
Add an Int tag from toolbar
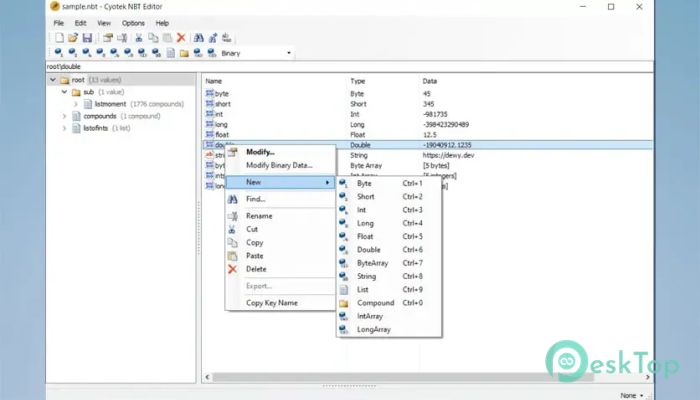87,53
